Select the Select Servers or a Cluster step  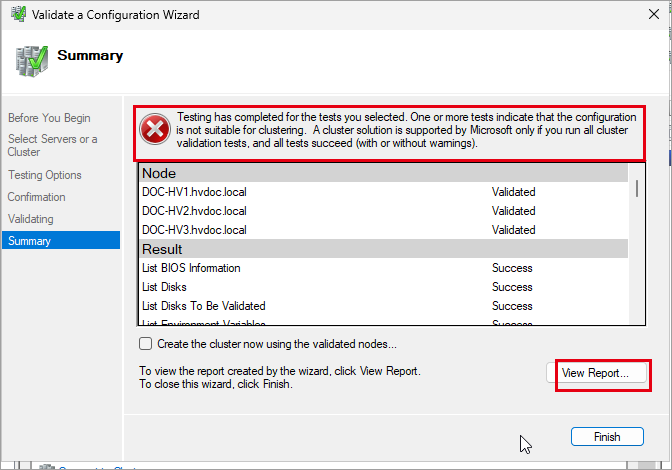[53, 145]
